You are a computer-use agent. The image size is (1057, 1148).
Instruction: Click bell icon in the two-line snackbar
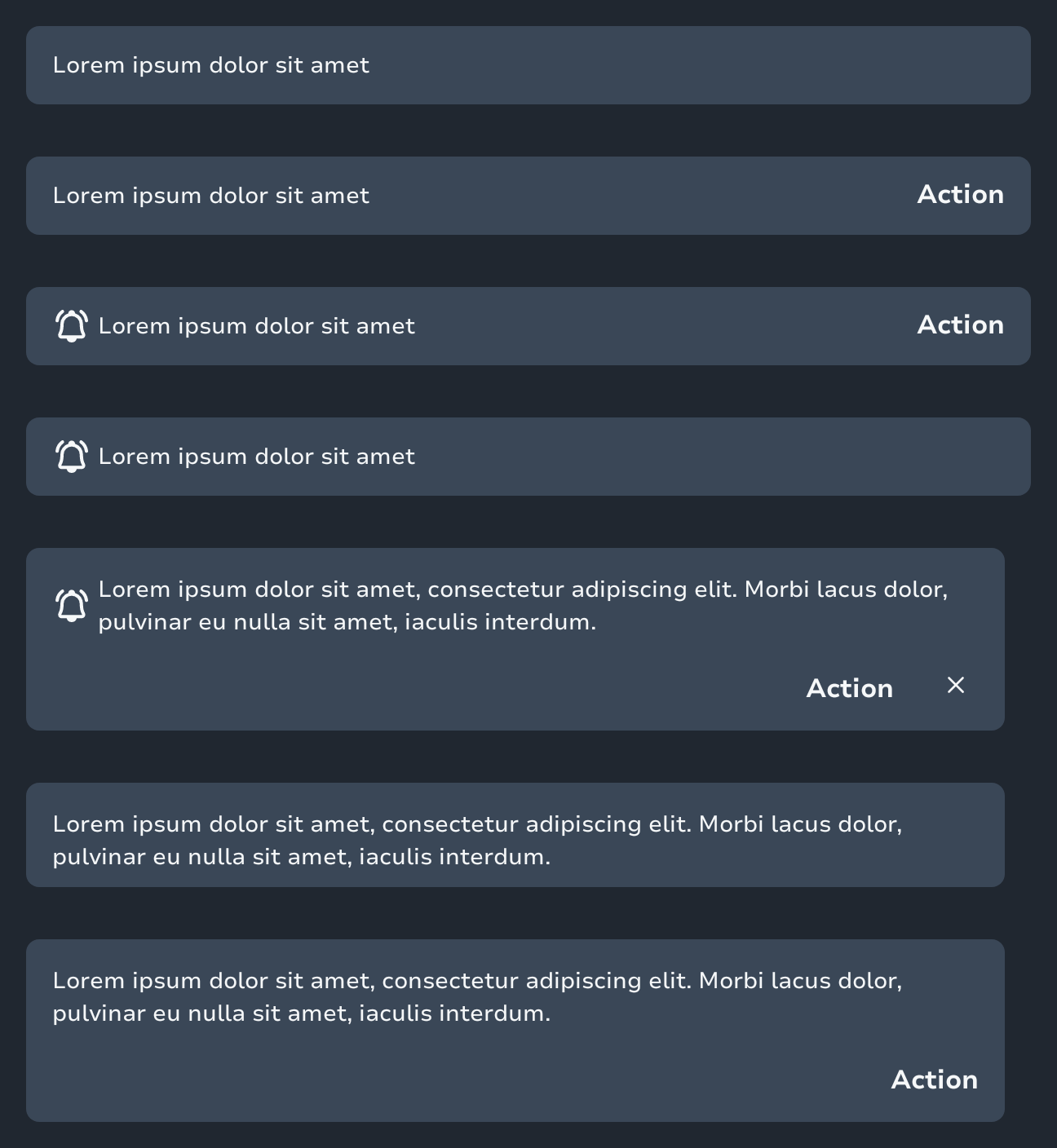(x=72, y=605)
